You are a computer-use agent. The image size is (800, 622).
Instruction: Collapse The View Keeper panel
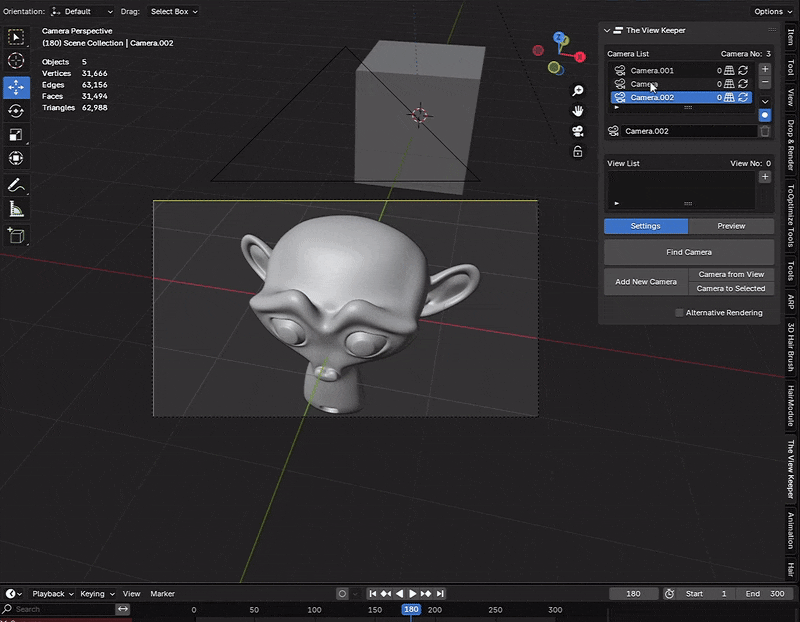[x=607, y=31]
